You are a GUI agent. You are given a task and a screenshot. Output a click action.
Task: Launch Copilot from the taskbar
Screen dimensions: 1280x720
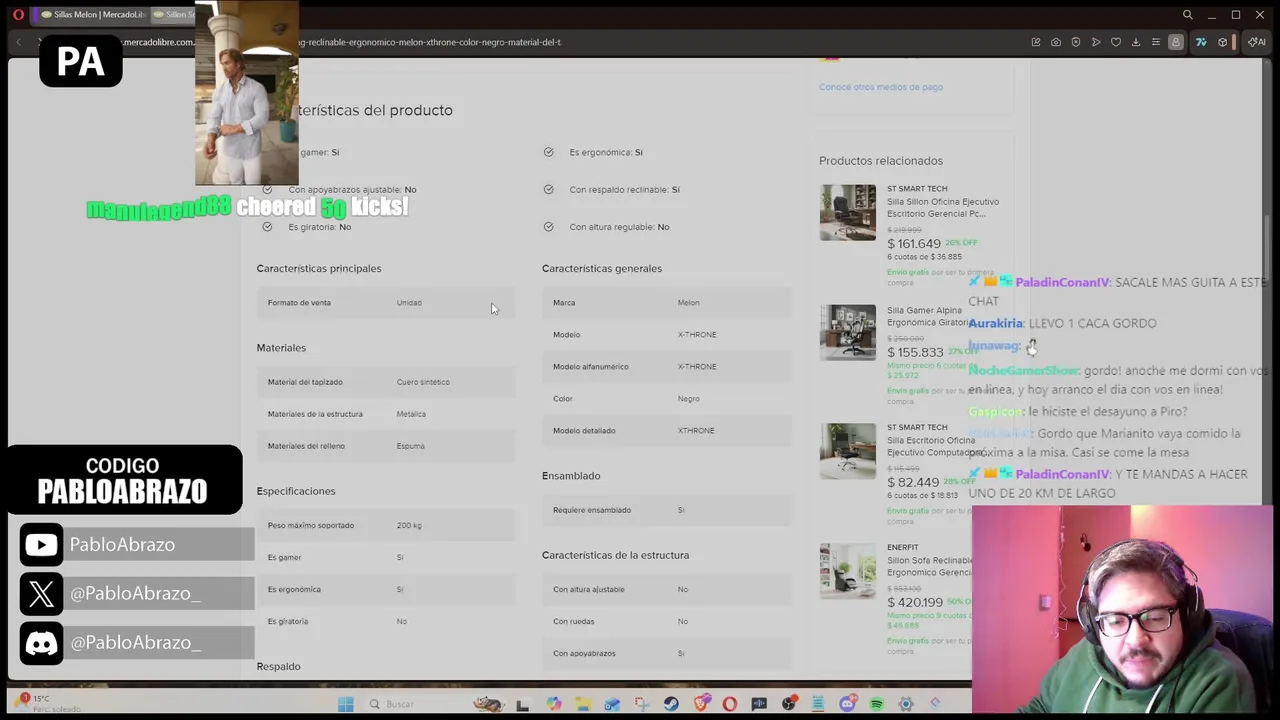553,704
